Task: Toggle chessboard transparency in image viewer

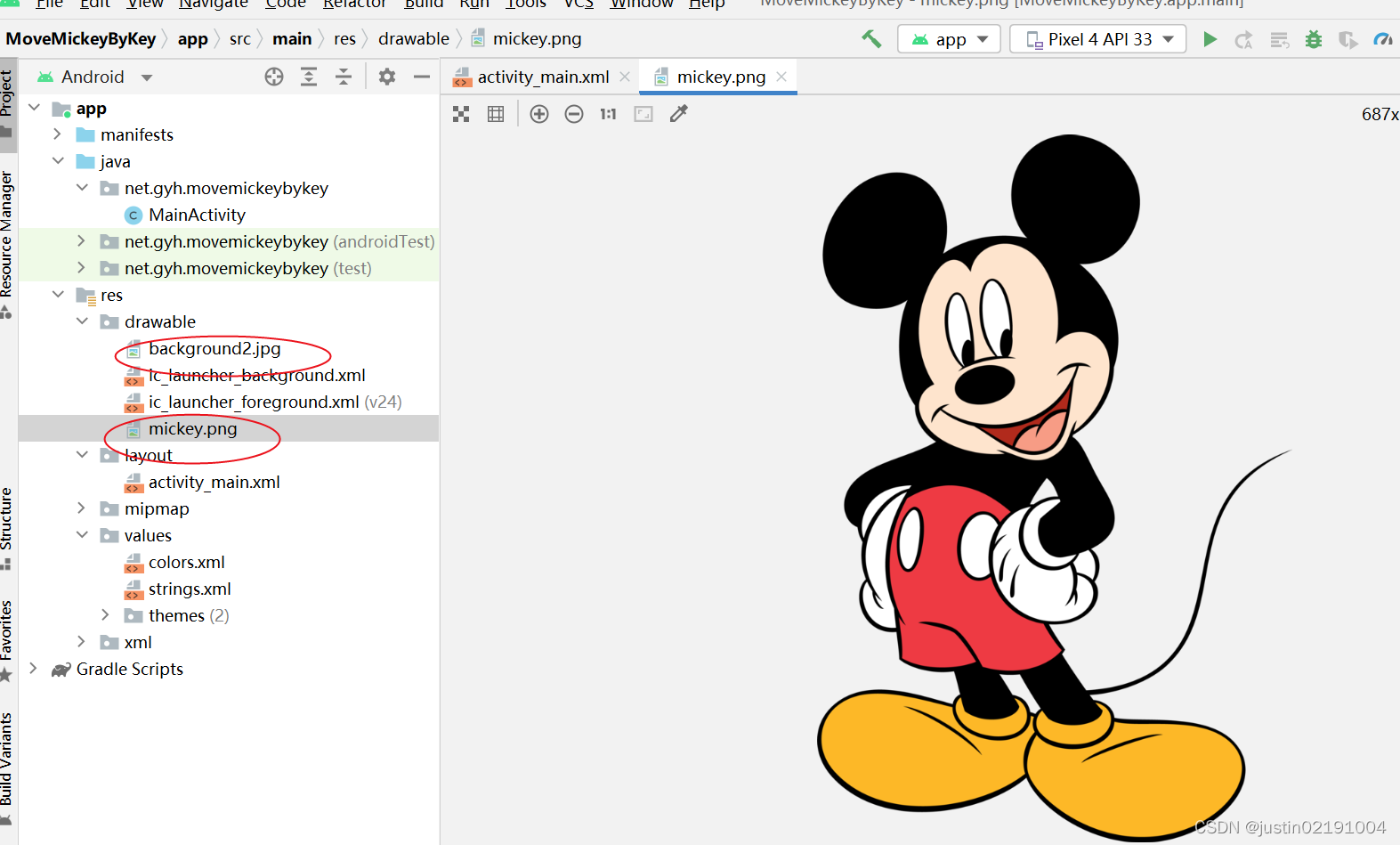Action: click(x=461, y=114)
